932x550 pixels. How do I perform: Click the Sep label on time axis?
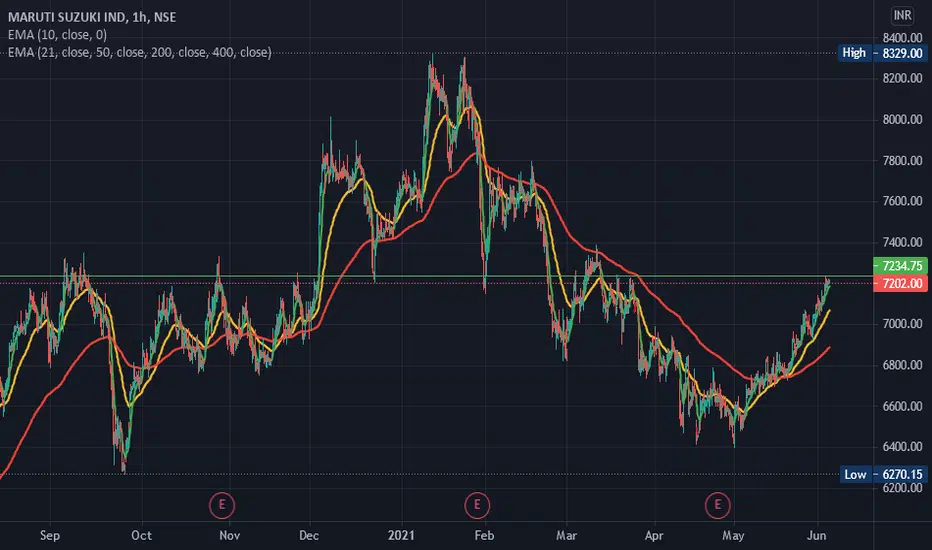[50, 536]
